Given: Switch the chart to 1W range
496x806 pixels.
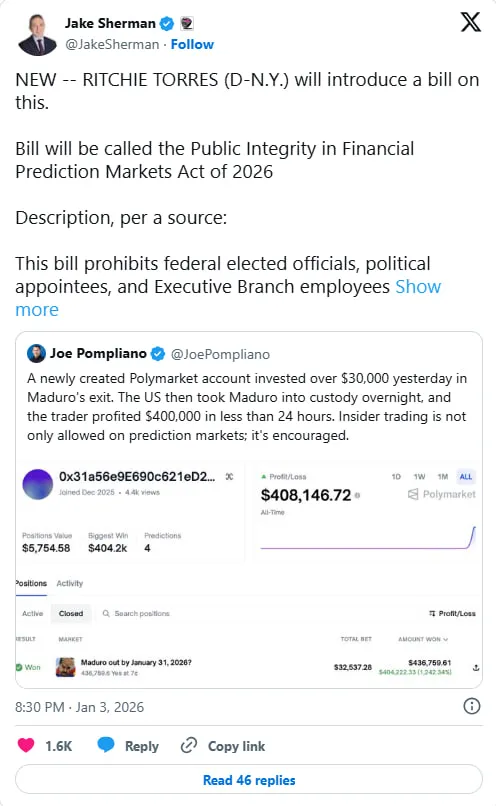Looking at the screenshot, I should (419, 477).
